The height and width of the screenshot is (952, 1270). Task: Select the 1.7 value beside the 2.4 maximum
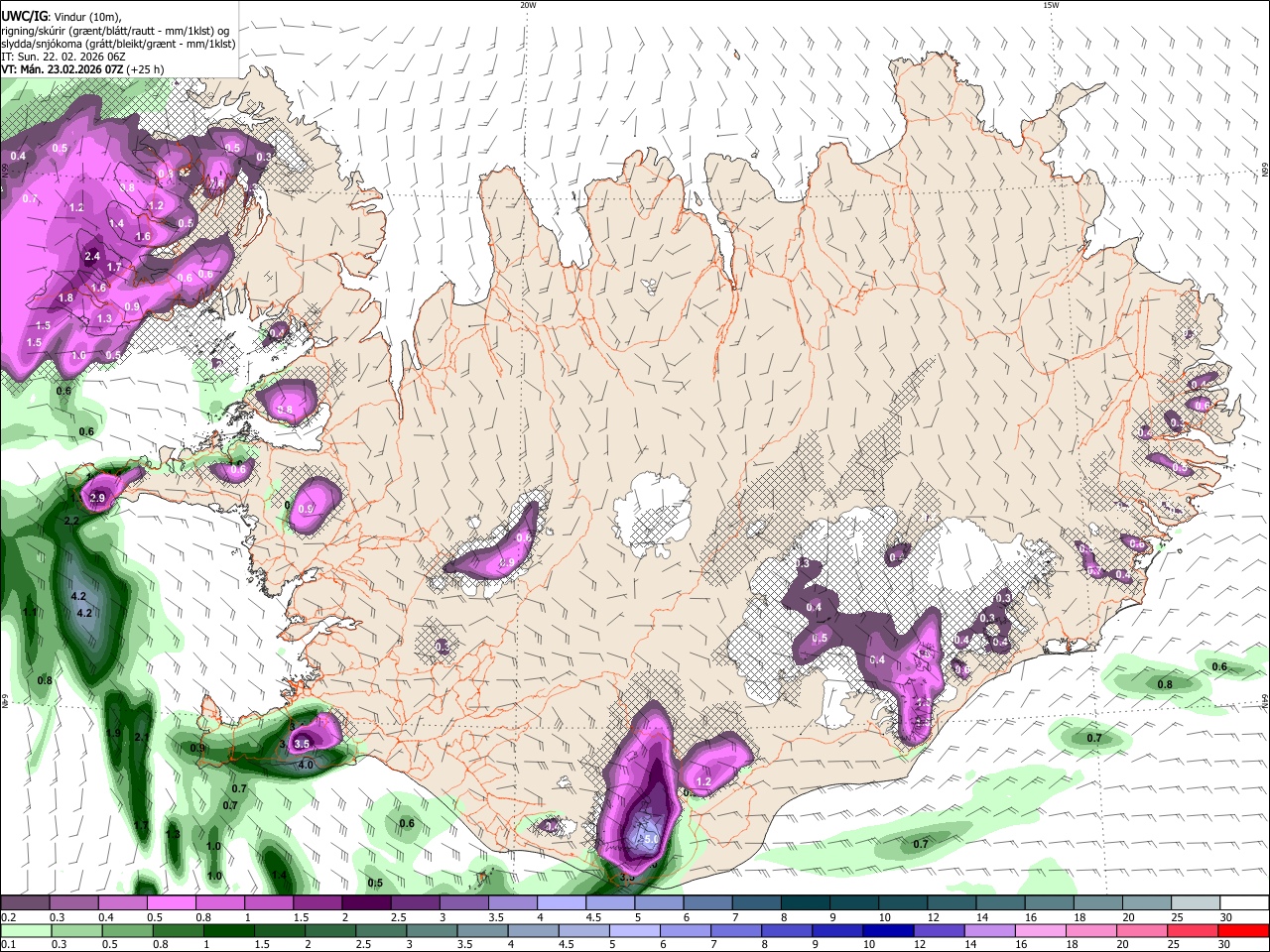pyautogui.click(x=114, y=268)
